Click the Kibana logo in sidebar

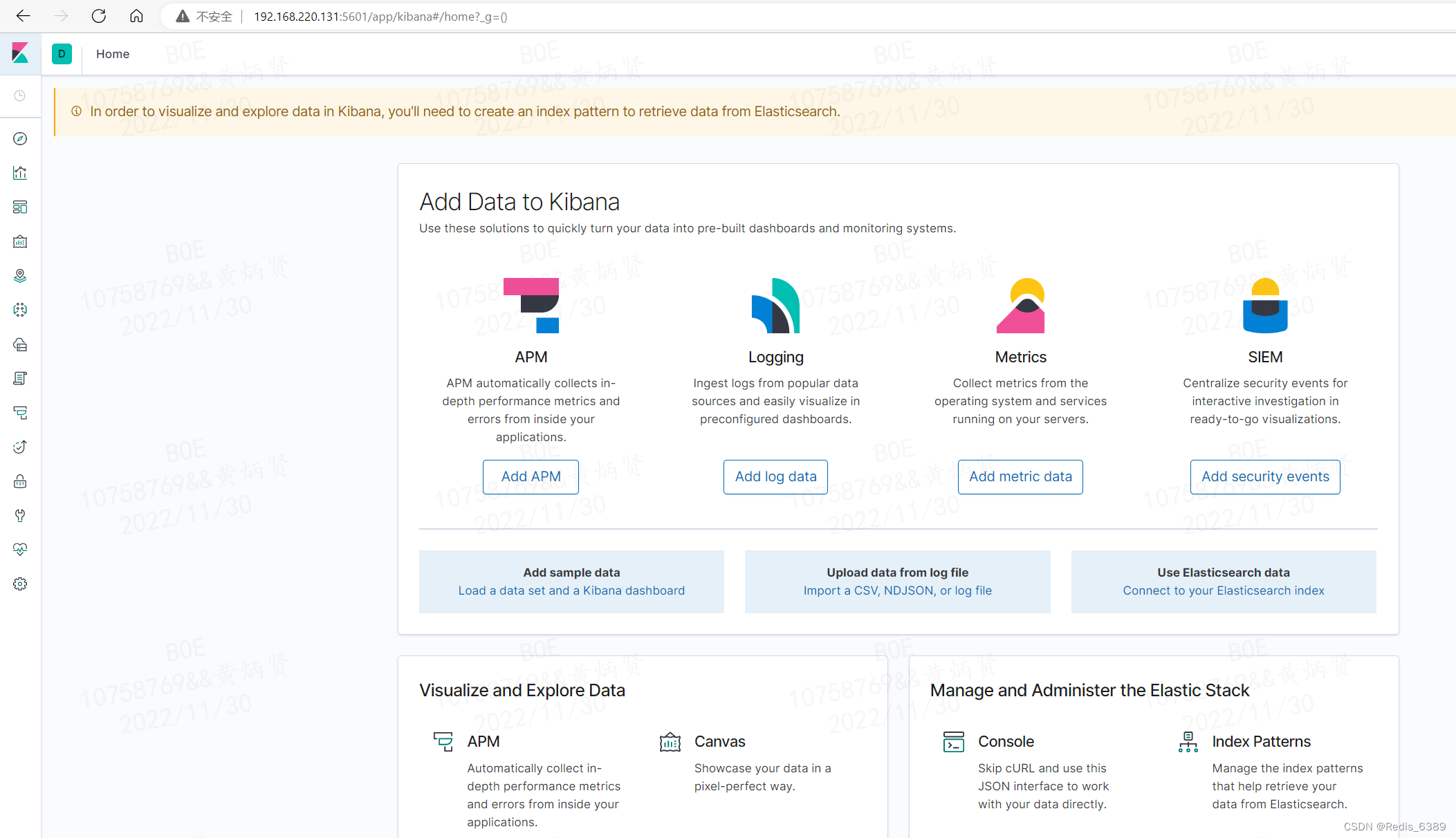20,53
